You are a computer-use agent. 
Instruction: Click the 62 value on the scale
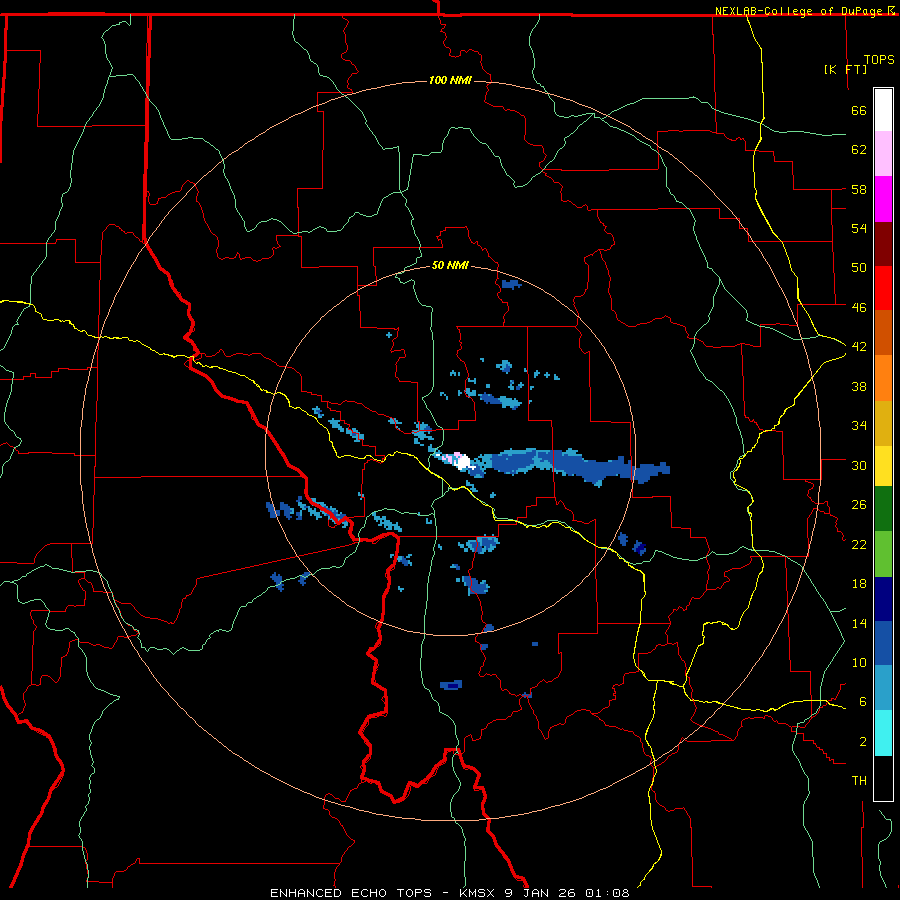859,150
